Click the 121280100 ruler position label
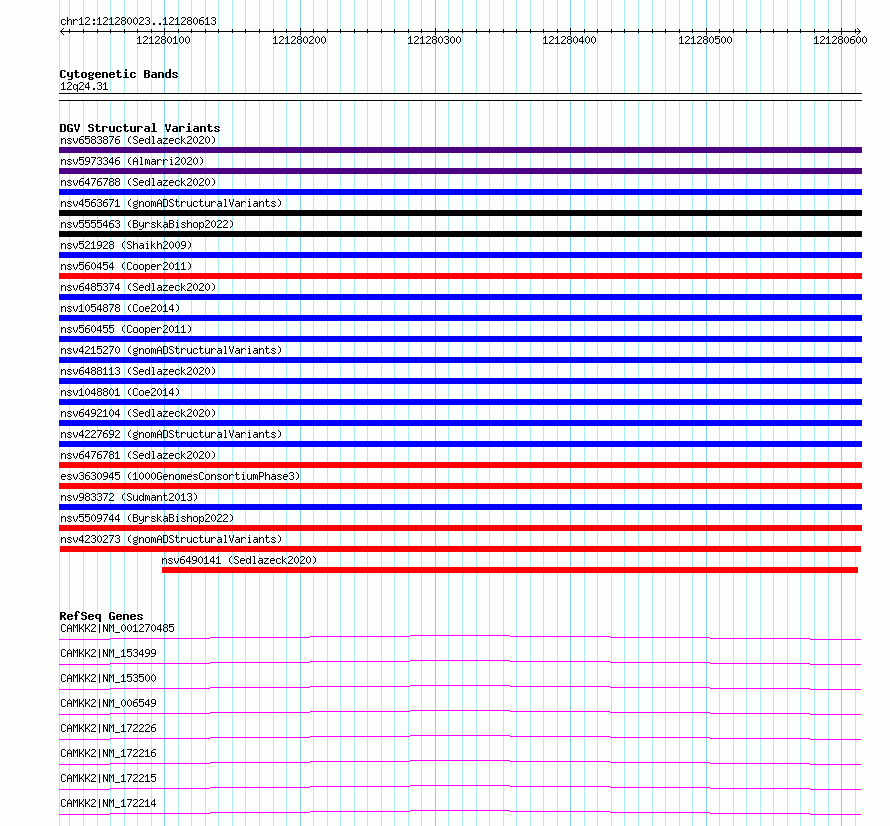 (163, 40)
